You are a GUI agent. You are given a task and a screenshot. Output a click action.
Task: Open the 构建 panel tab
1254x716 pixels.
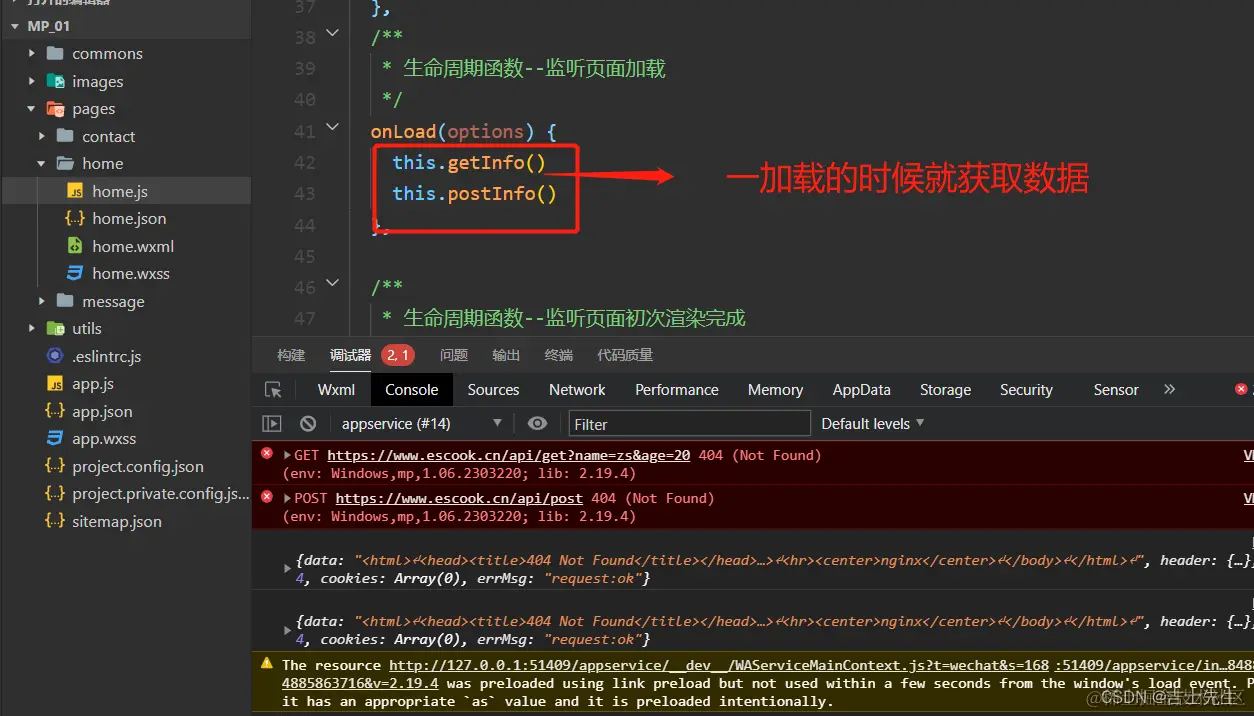291,355
